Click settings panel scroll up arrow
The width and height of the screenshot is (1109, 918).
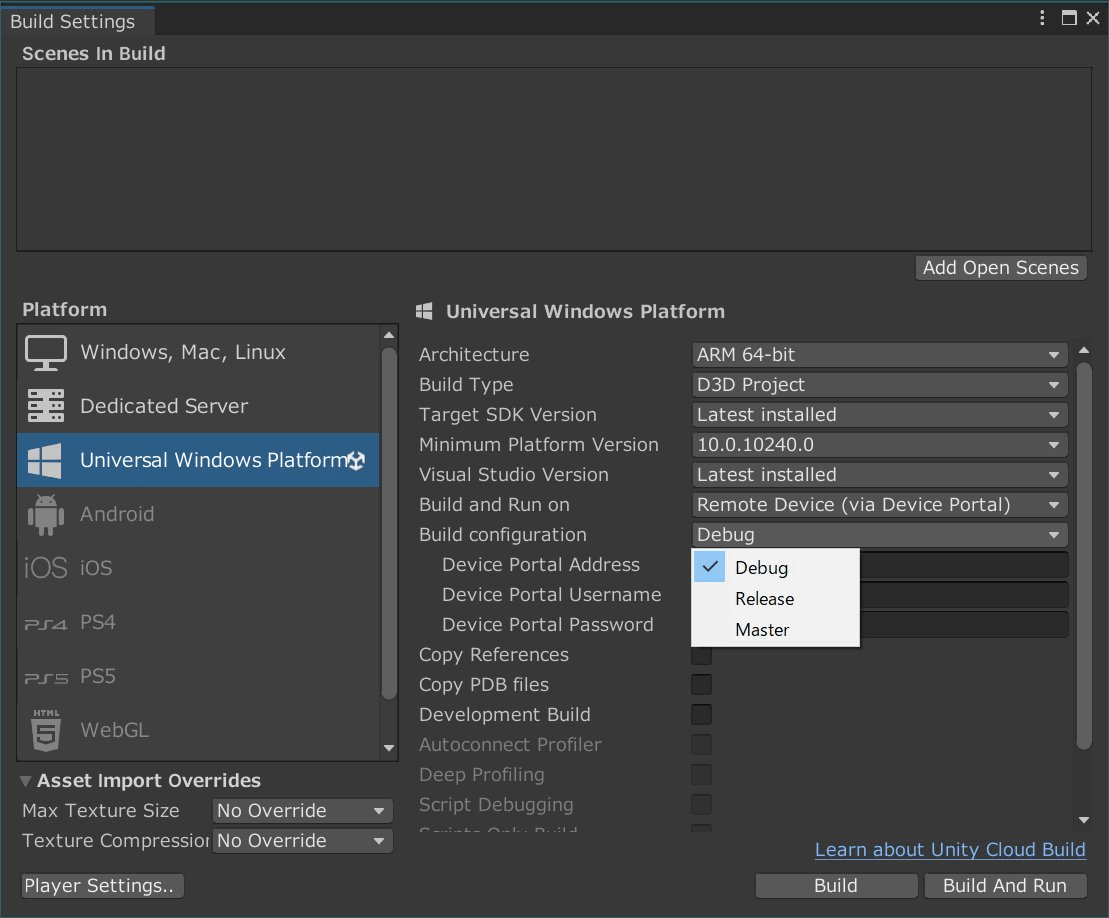(1084, 350)
